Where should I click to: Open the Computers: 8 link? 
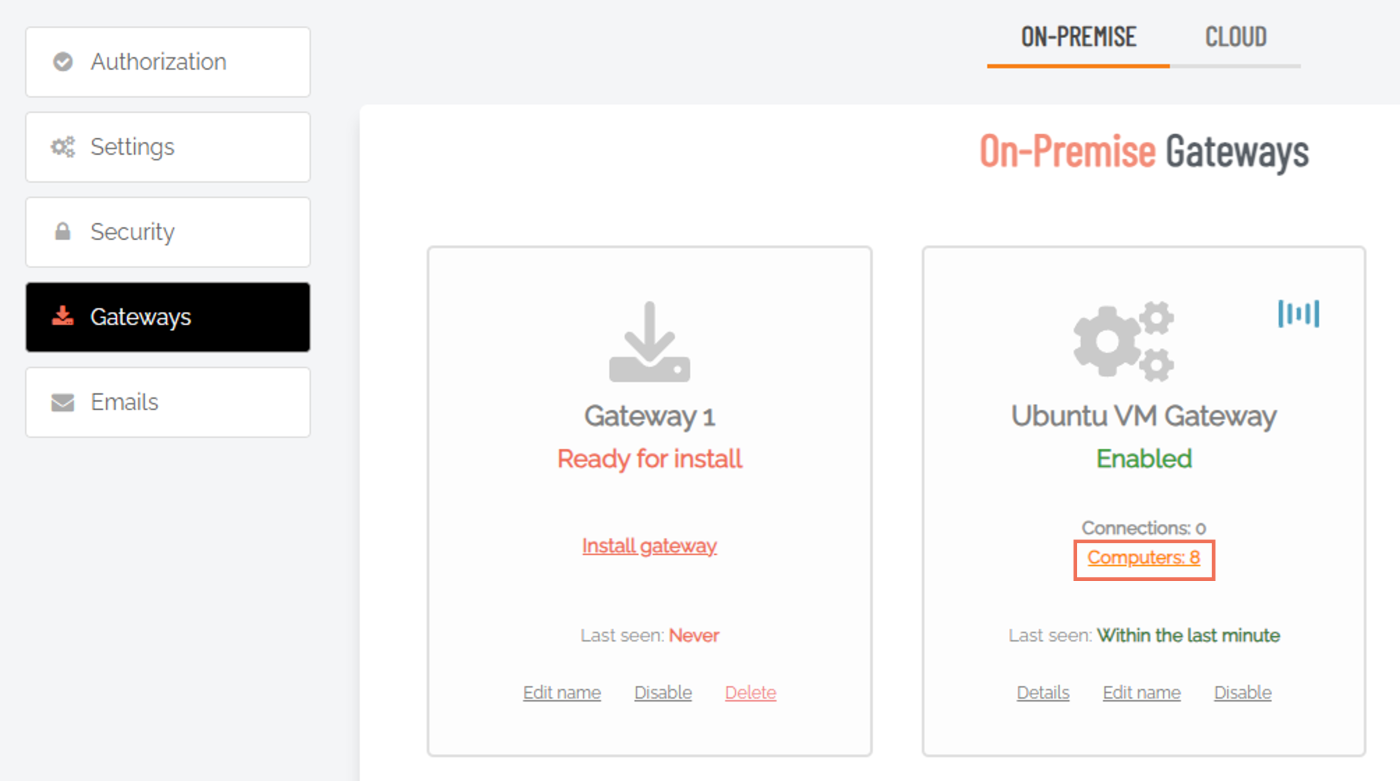coord(1144,558)
